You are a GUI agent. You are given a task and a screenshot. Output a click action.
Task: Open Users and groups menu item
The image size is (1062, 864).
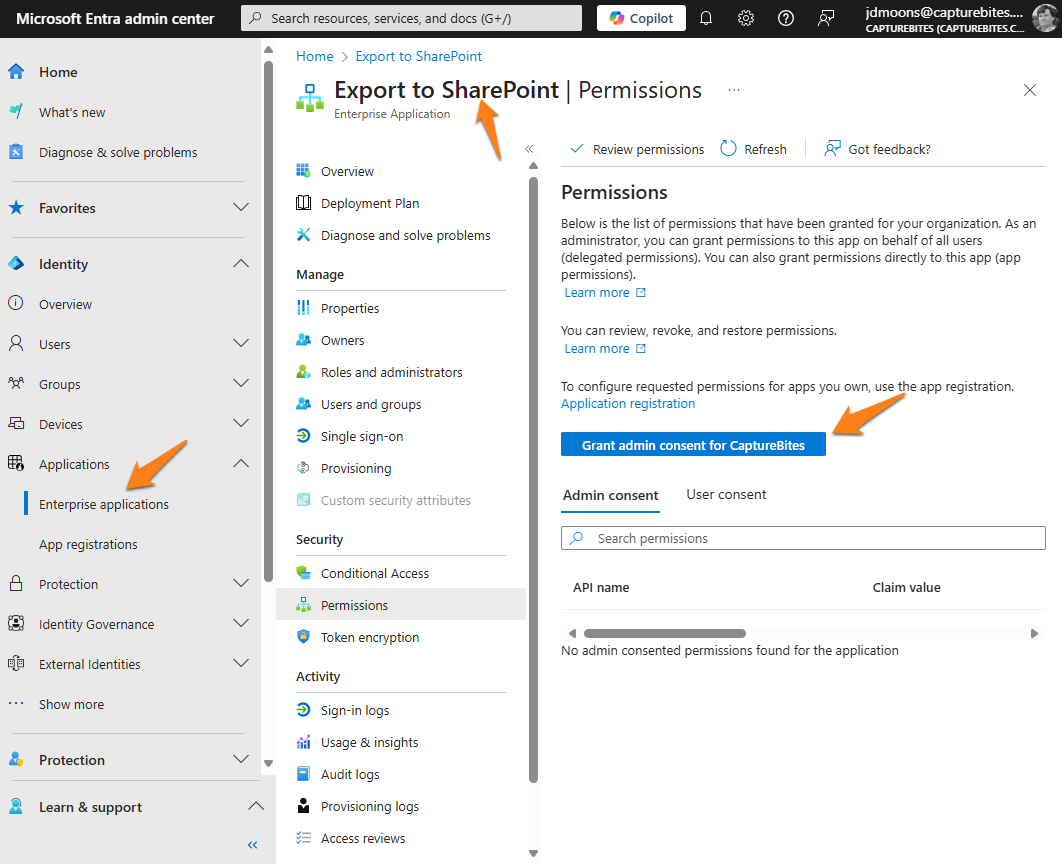coord(370,404)
